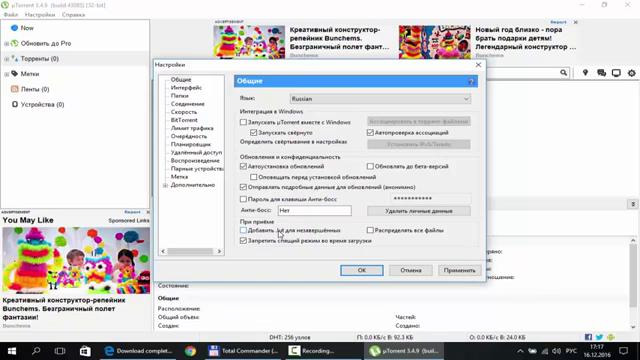Toggle Запускать свёрнуто checkbox
Image resolution: width=640 pixels, height=360 pixels.
(x=253, y=133)
